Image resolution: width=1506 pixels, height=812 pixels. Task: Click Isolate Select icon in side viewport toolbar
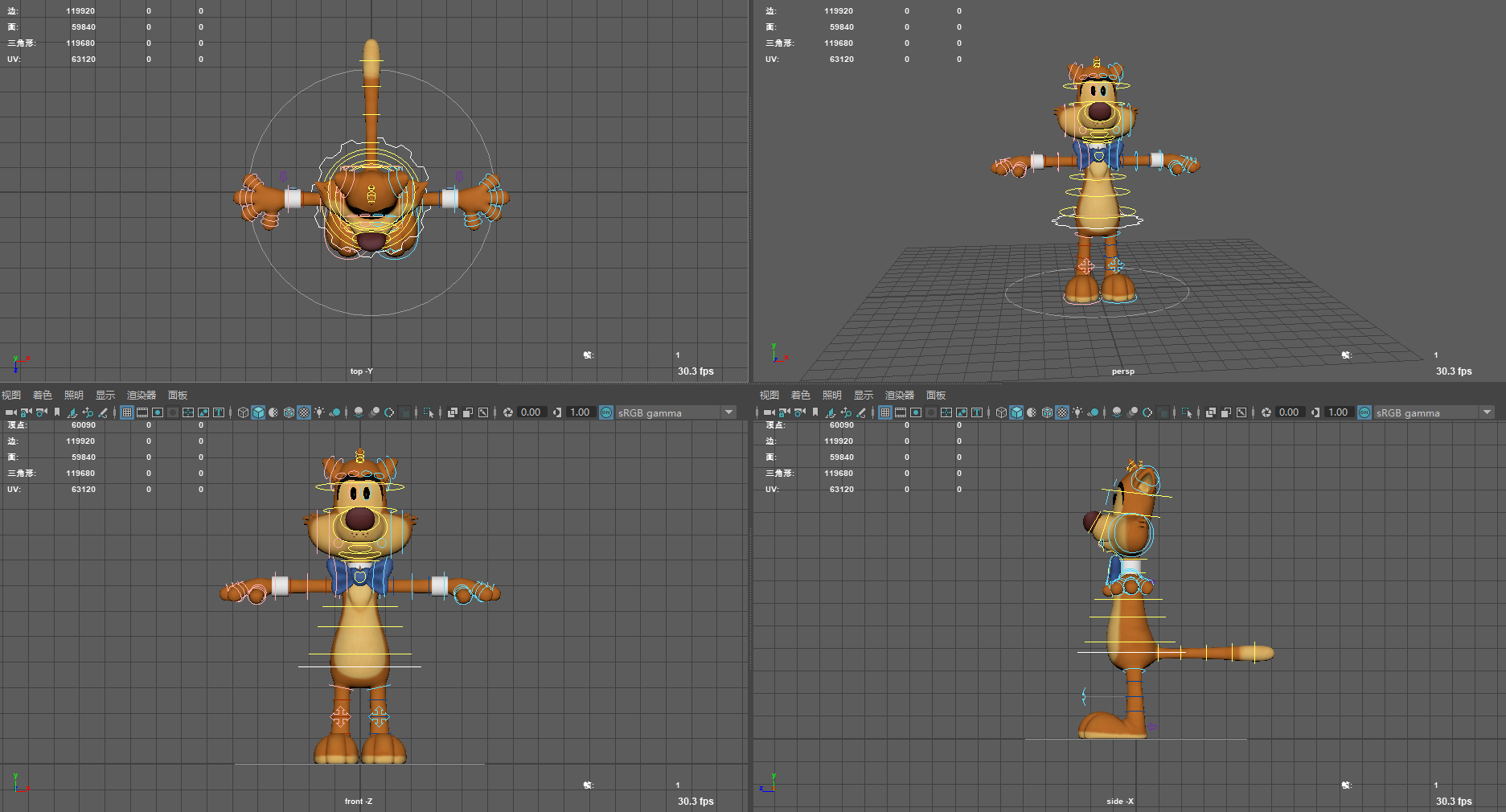tap(1186, 412)
